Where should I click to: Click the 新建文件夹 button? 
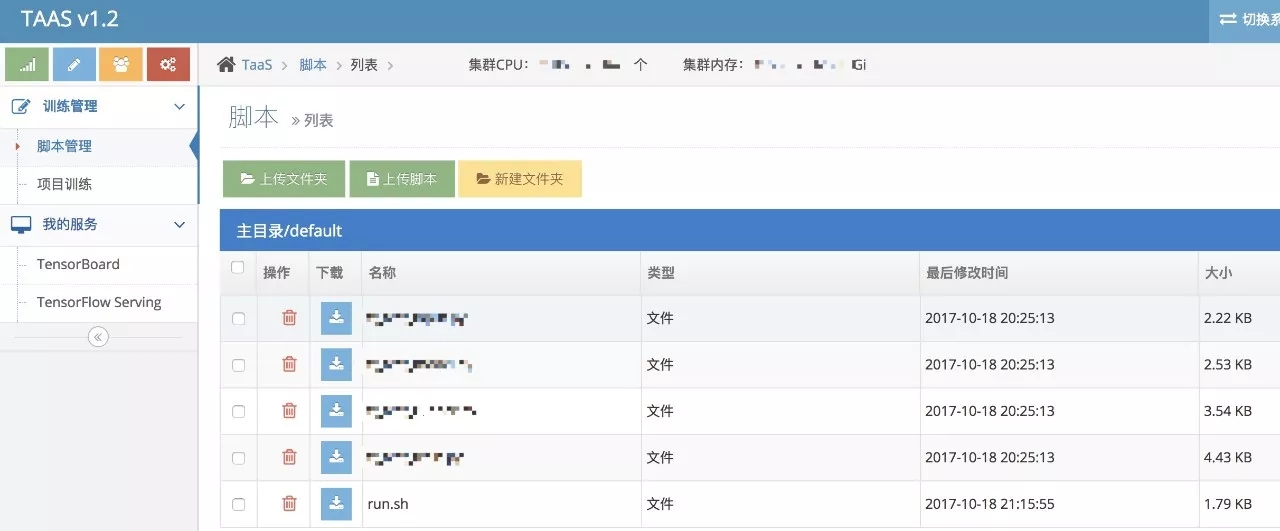tap(520, 179)
